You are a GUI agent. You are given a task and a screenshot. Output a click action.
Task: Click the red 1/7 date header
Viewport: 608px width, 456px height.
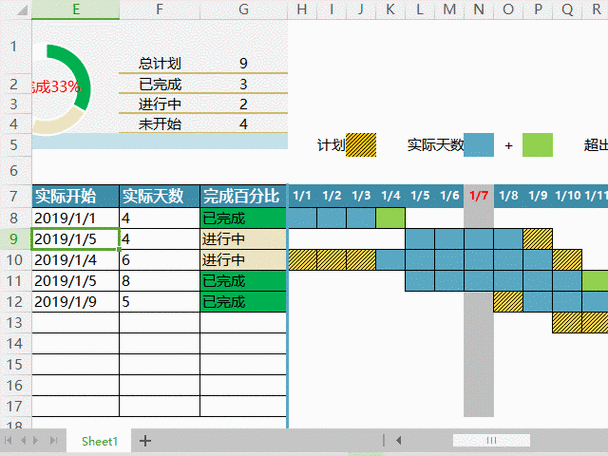(x=478, y=196)
